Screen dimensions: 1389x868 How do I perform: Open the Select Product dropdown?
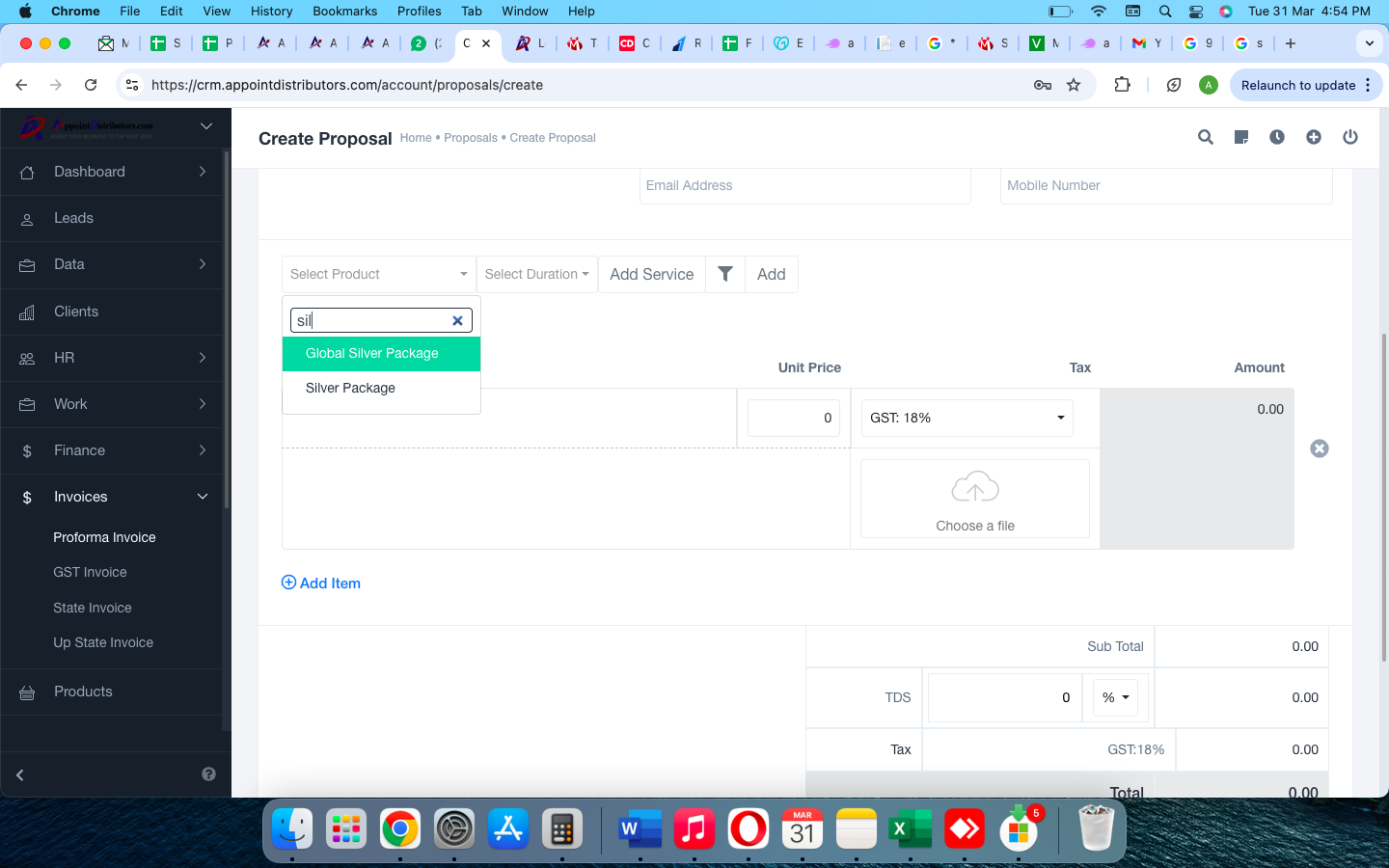pyautogui.click(x=378, y=274)
